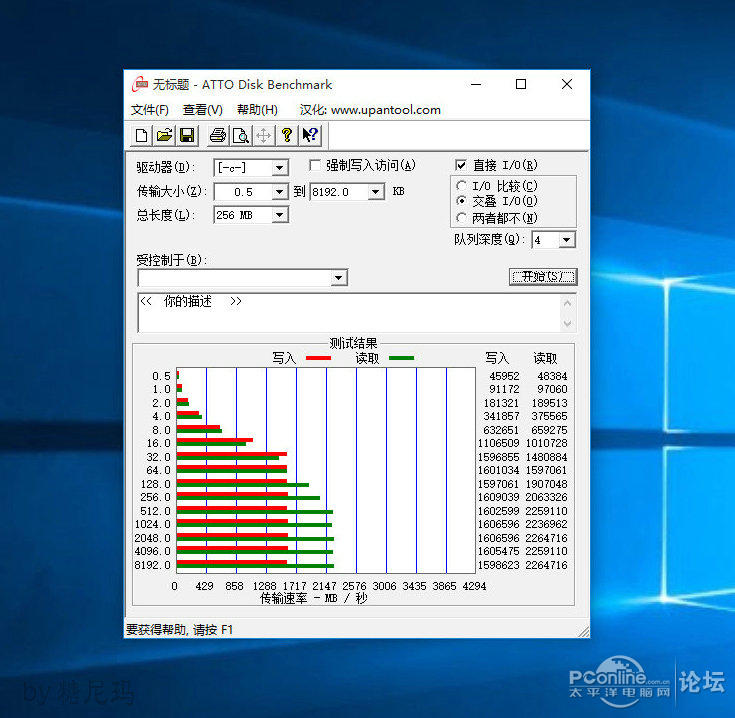This screenshot has height=718, width=735.
Task: Open the 帮助(H) menu
Action: pos(257,110)
